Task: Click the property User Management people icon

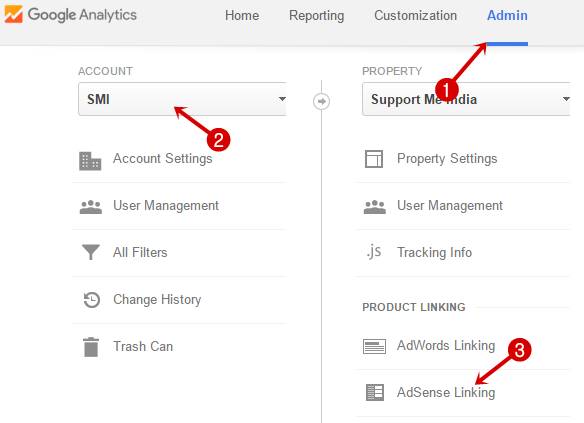Action: point(374,207)
